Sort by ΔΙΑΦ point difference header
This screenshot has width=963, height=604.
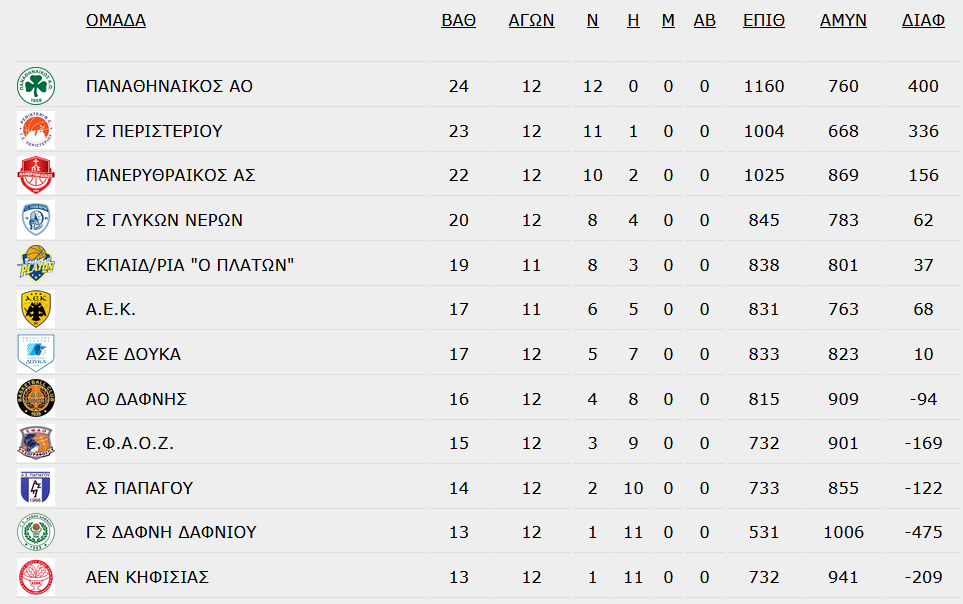(923, 20)
